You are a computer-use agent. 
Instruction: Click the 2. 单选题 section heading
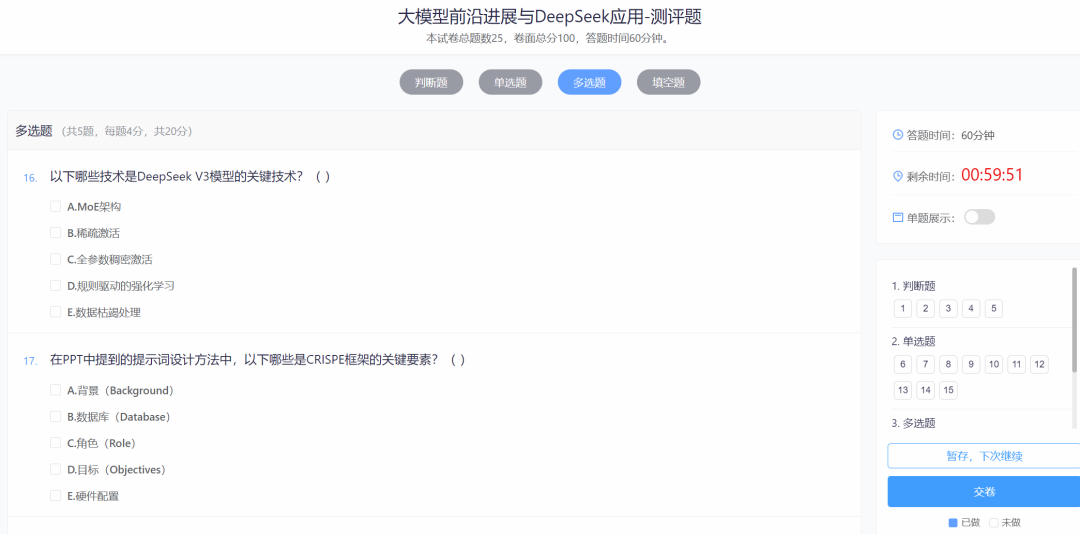[x=913, y=341]
